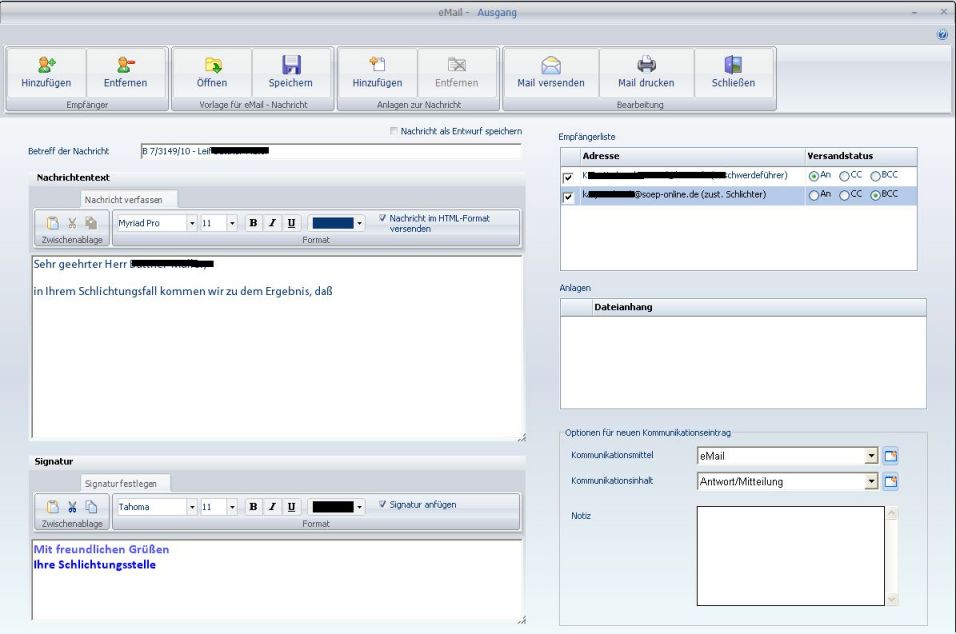Click the help icon in top-right corner
Screen dimensions: 956x634
942,34
